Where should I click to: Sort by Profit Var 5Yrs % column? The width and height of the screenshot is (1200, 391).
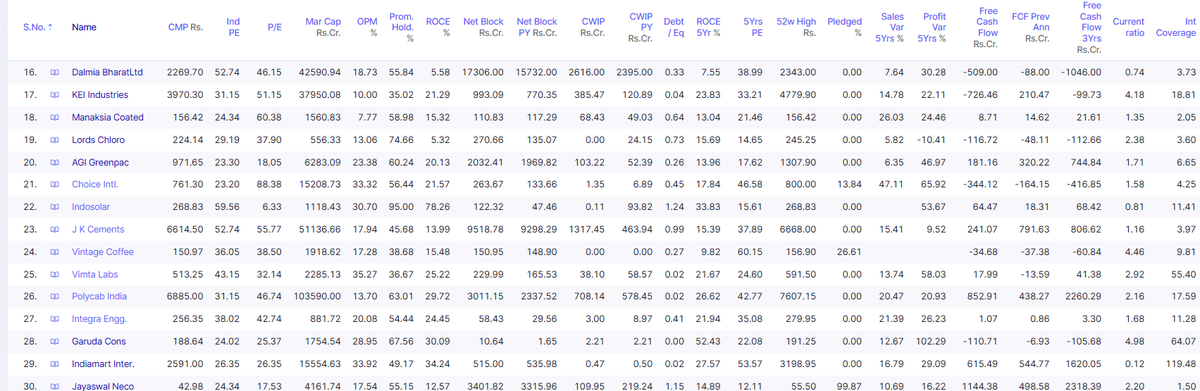coord(931,27)
